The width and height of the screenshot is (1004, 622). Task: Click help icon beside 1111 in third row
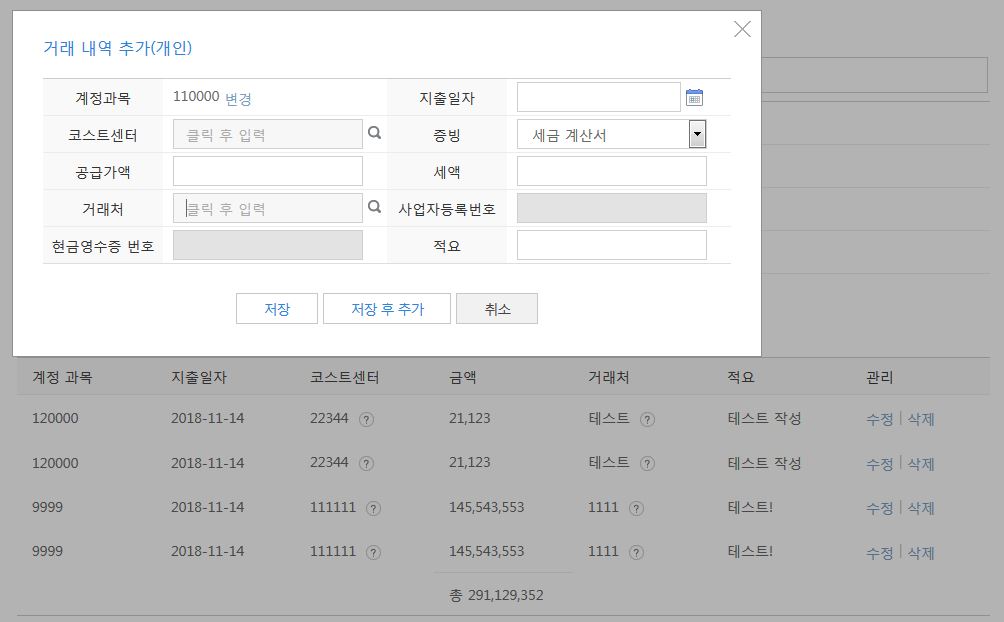636,509
